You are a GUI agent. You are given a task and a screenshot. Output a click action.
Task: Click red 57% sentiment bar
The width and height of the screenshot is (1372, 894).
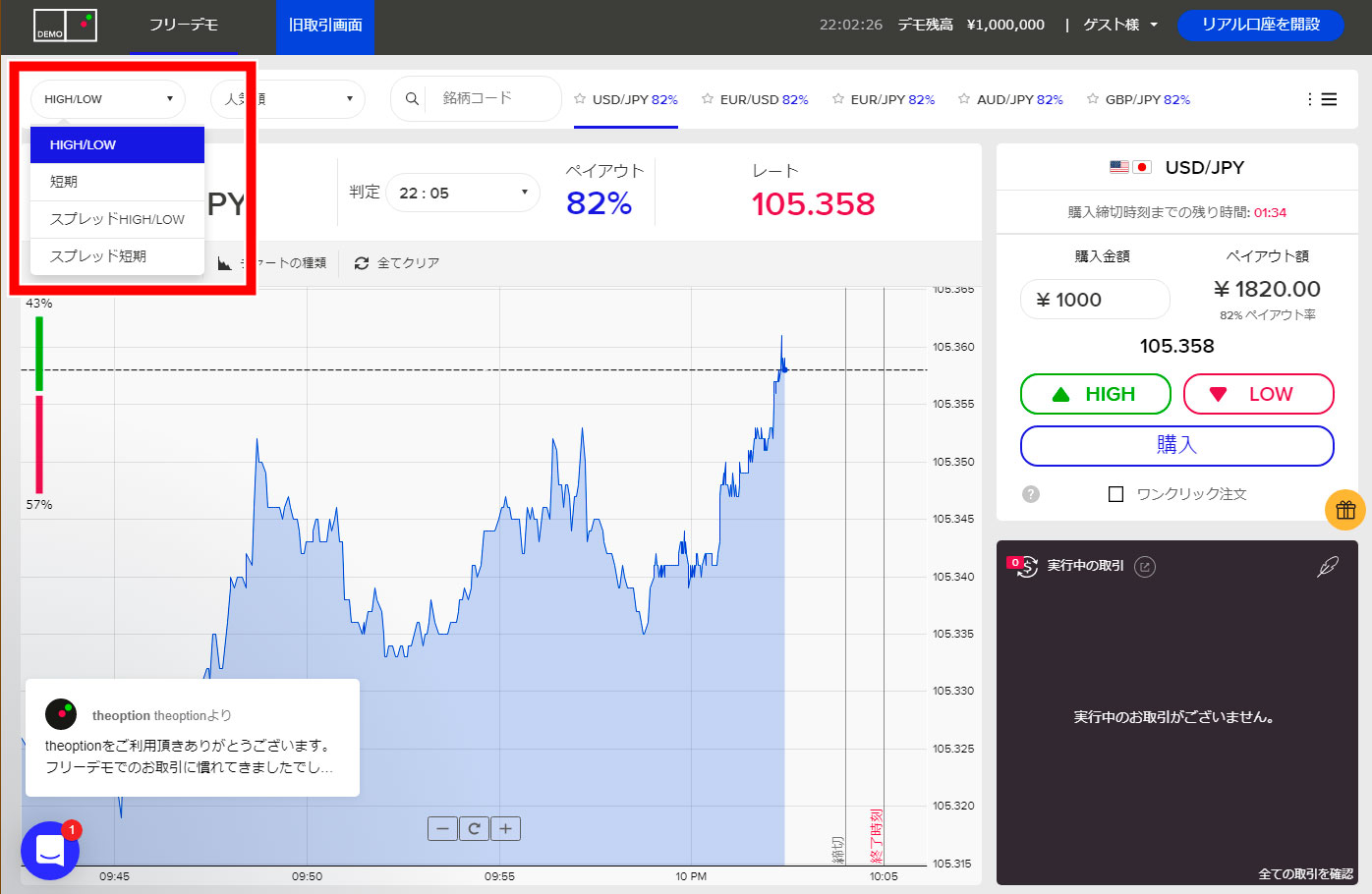click(x=39, y=444)
